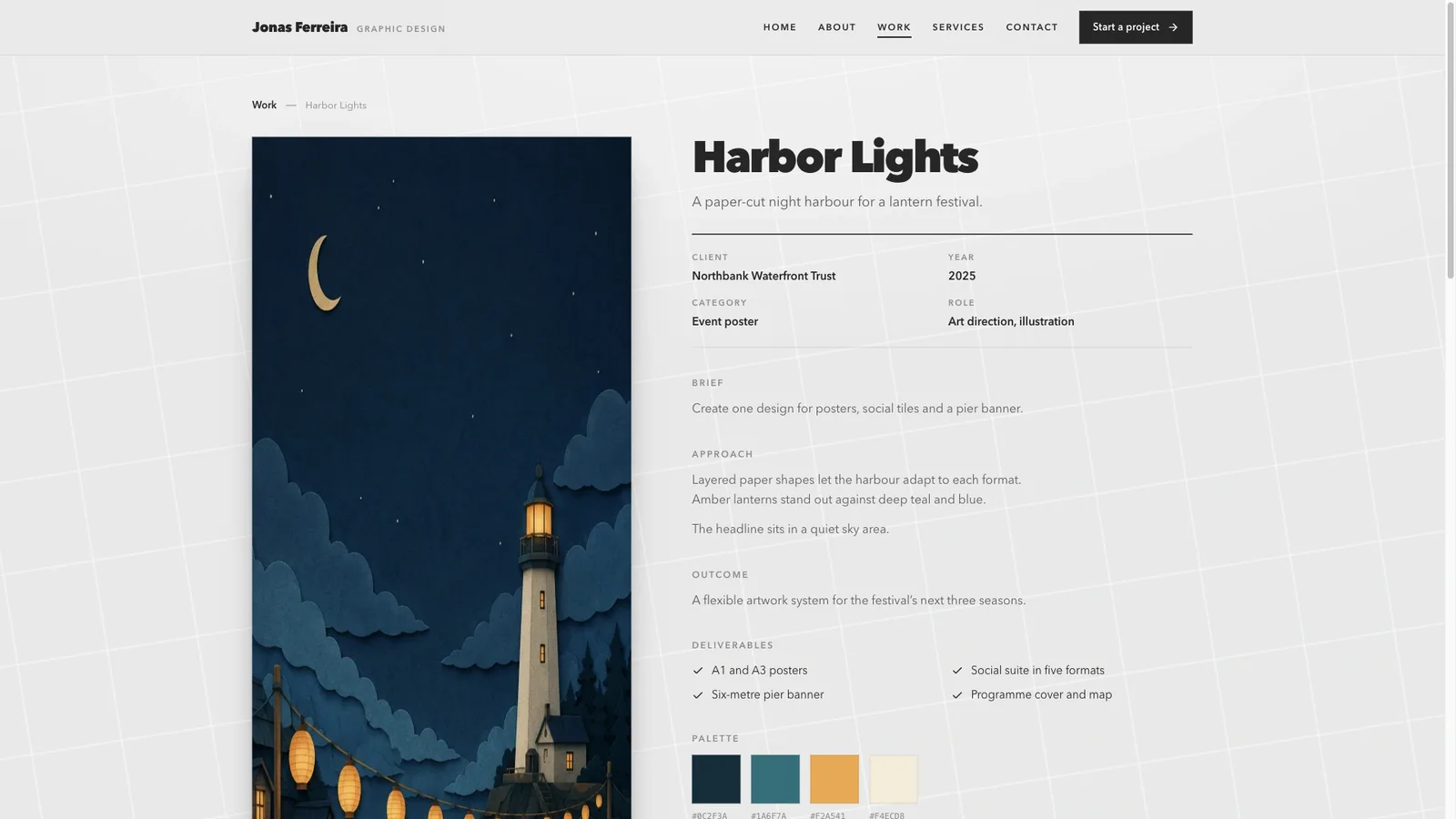Select the amber #F2A541 swatch
The width and height of the screenshot is (1456, 819).
tap(834, 779)
